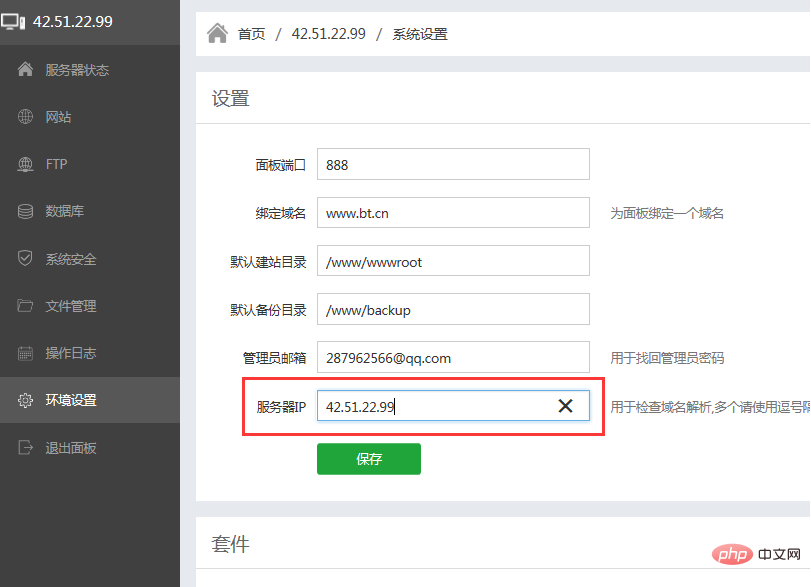The width and height of the screenshot is (811, 587).
Task: Click the hint 用于找回管理员密码
Action: pyautogui.click(x=667, y=358)
